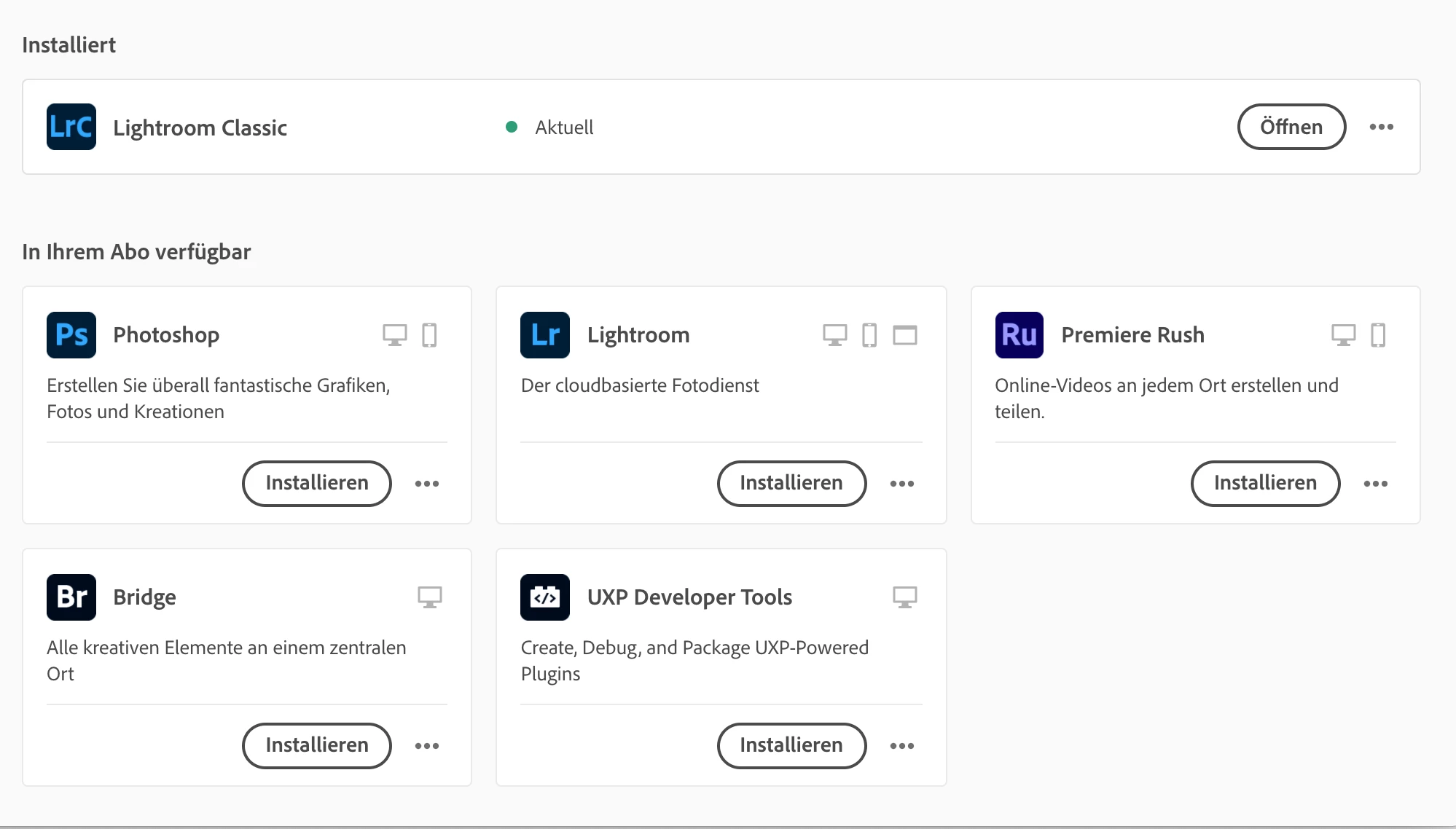
Task: Click Premiere Rush's desktop platform icon
Action: [x=1343, y=335]
